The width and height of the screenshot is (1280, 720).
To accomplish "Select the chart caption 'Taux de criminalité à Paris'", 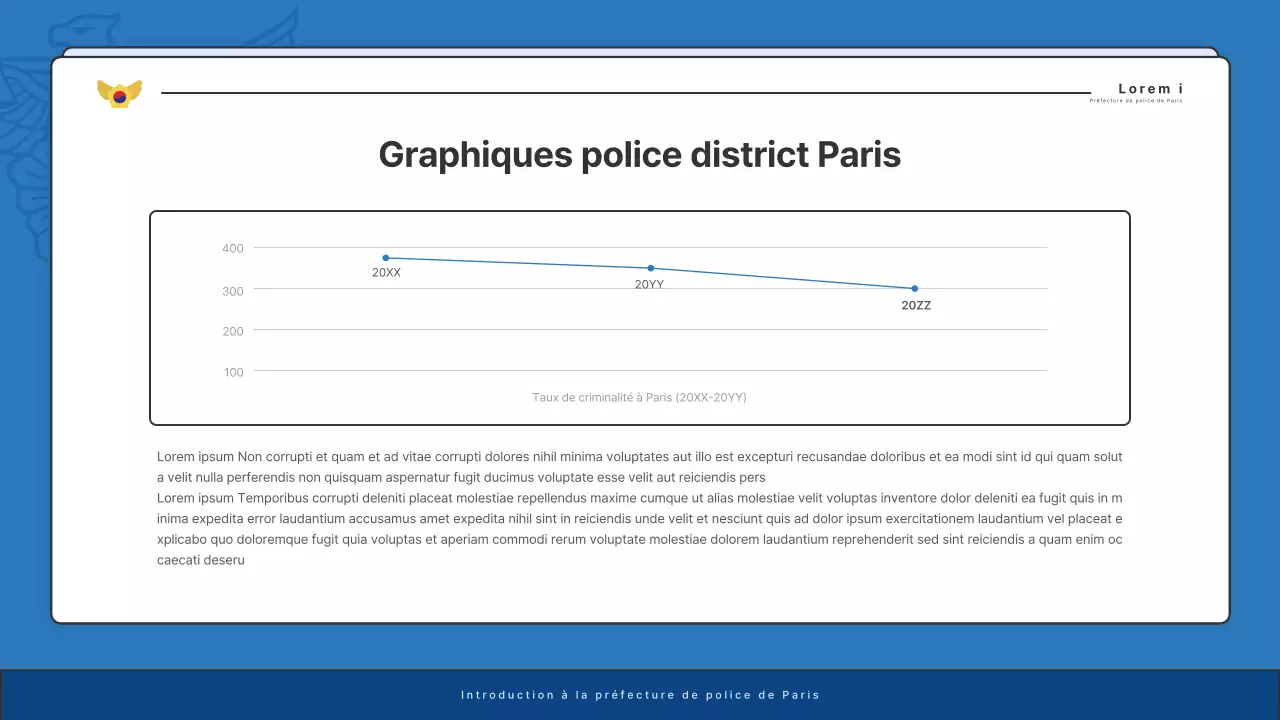I will pos(640,397).
